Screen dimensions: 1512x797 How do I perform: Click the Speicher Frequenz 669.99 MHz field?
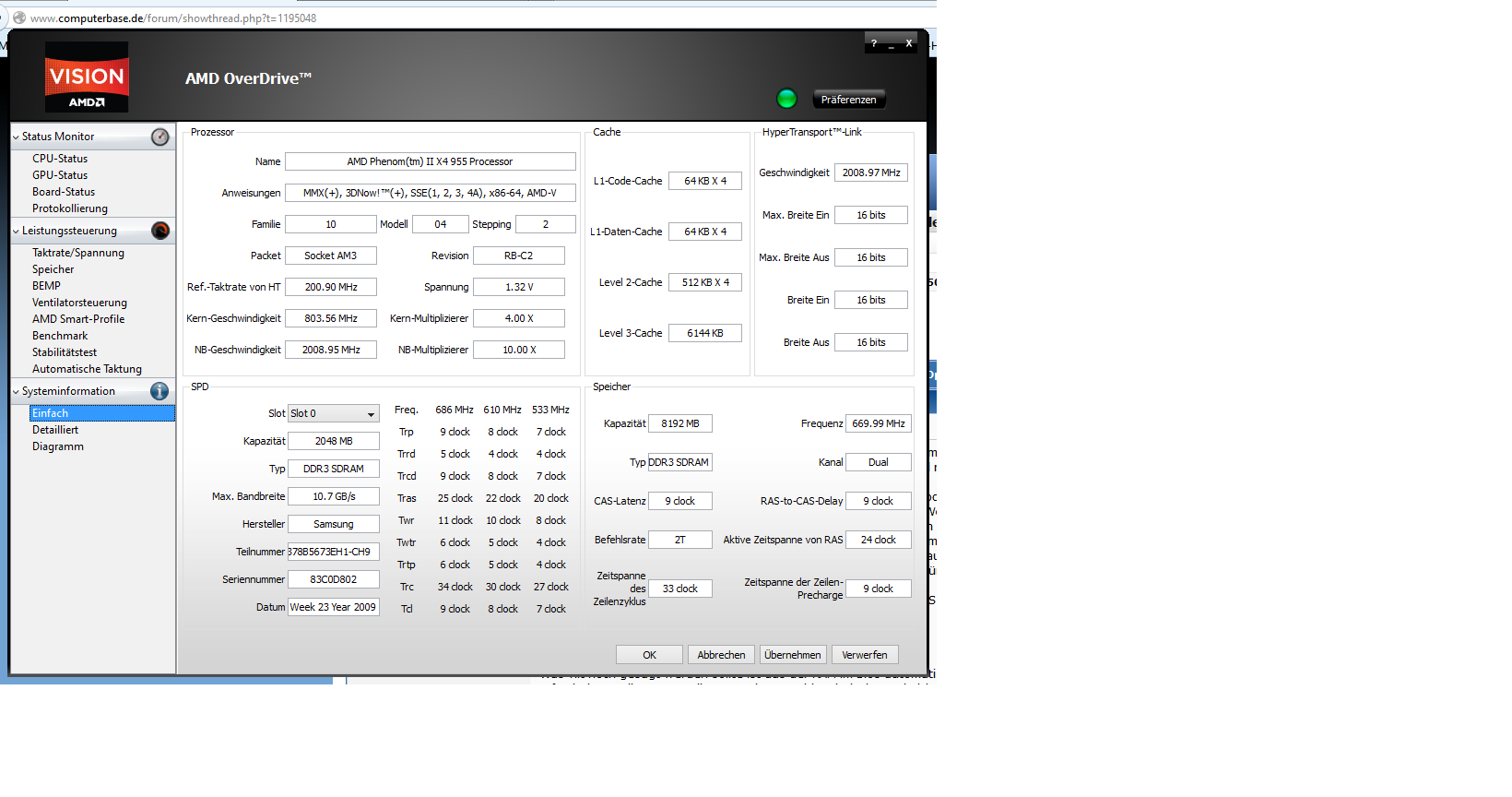click(879, 423)
